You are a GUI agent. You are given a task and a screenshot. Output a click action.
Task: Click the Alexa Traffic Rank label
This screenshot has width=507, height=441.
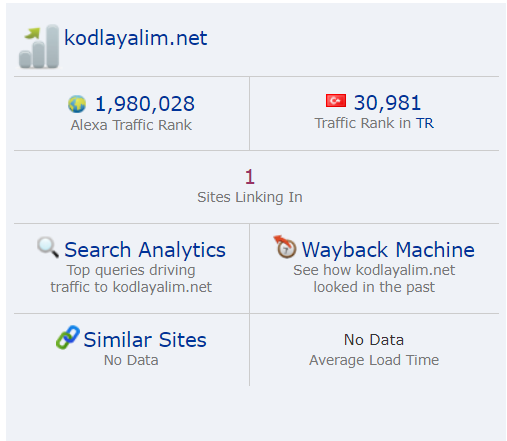[x=131, y=125]
